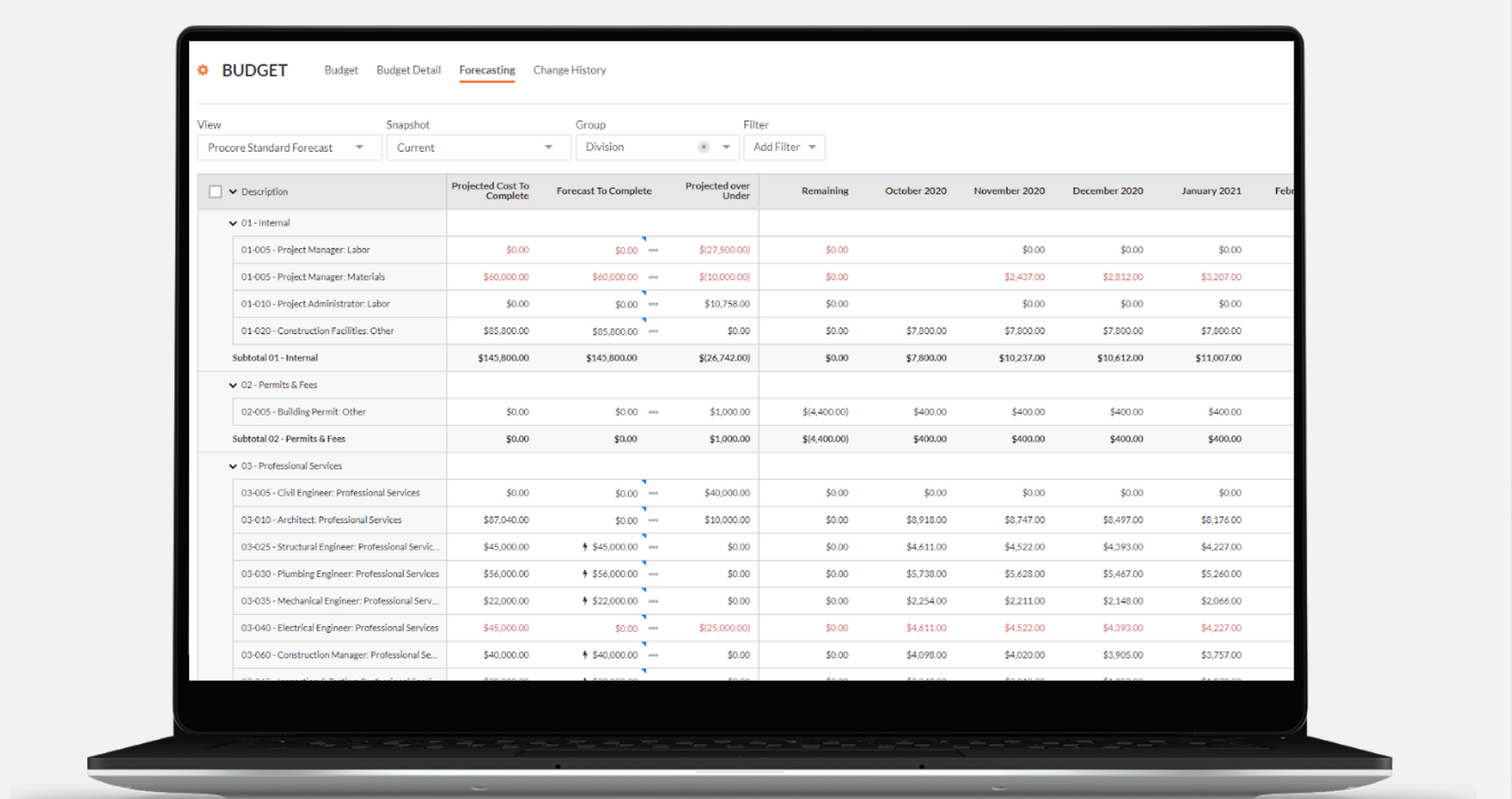Open the Budget Detail tab
Screen dimensions: 1512x799
(408, 70)
